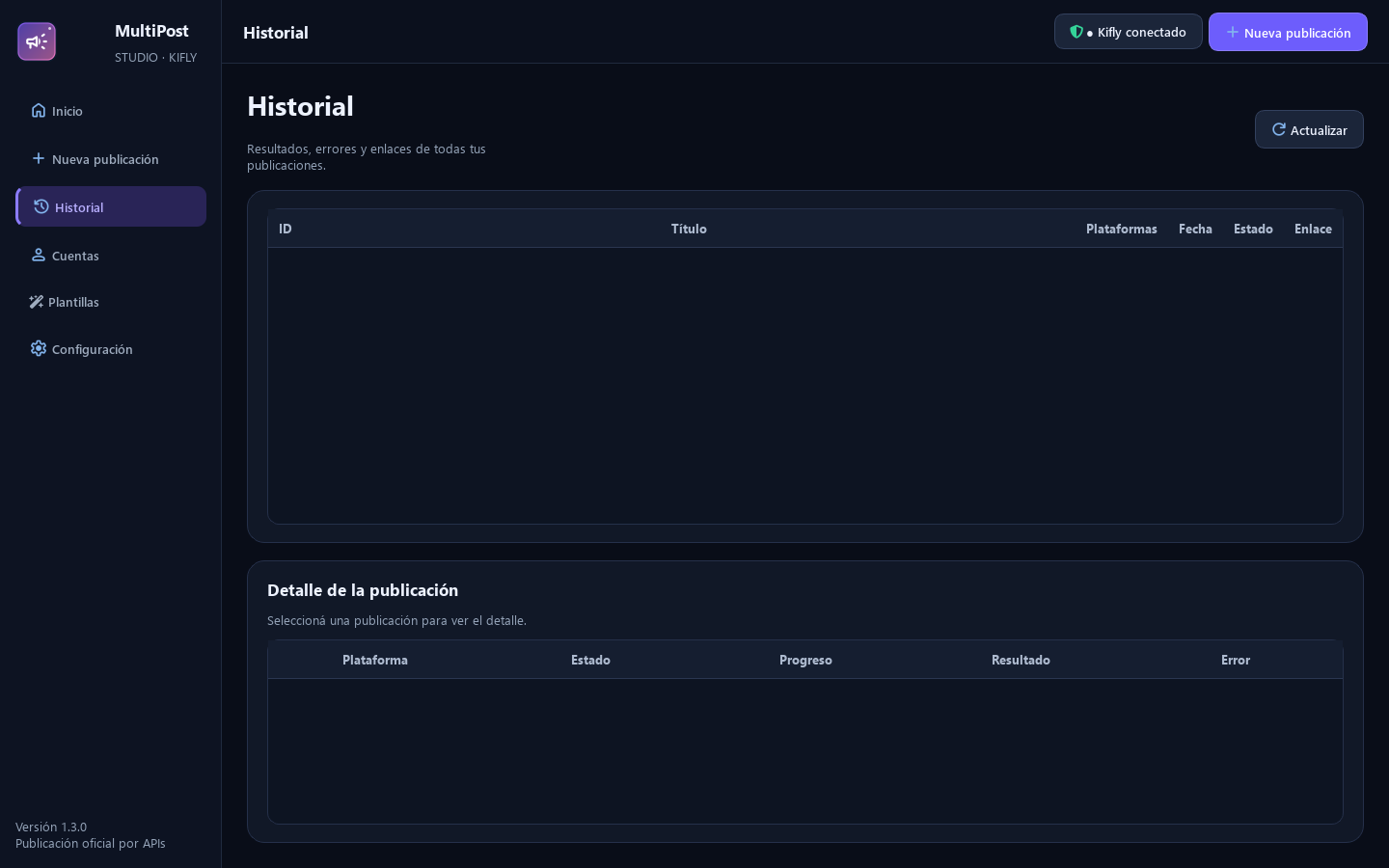Click the Estado header in the detail table
This screenshot has width=1389, height=868.
pos(590,660)
